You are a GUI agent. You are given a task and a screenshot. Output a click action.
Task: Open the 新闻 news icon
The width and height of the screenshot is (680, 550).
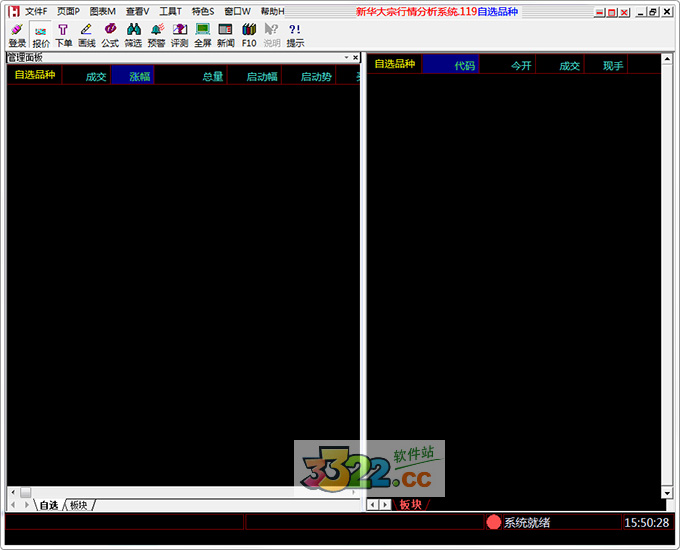226,35
